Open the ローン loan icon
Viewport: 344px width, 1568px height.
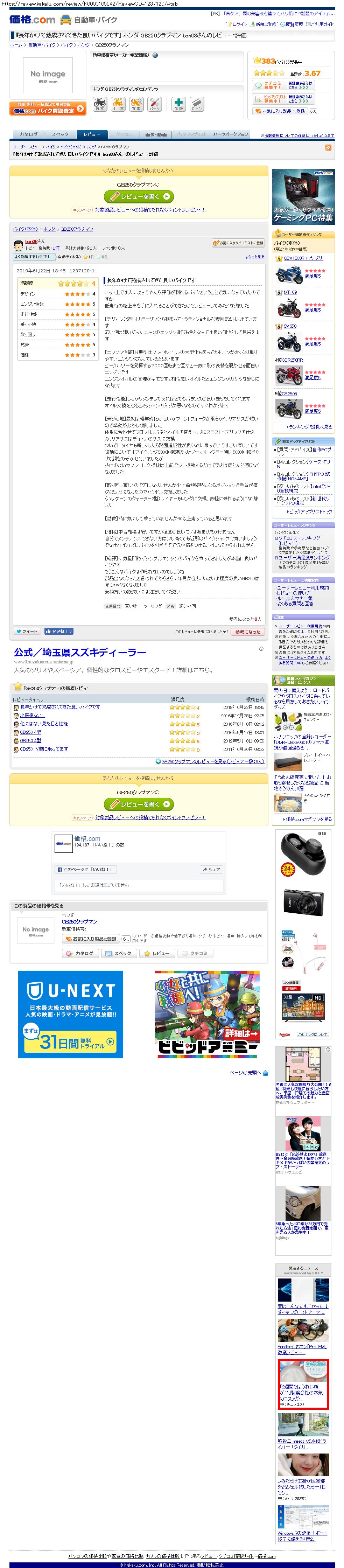[x=197, y=104]
